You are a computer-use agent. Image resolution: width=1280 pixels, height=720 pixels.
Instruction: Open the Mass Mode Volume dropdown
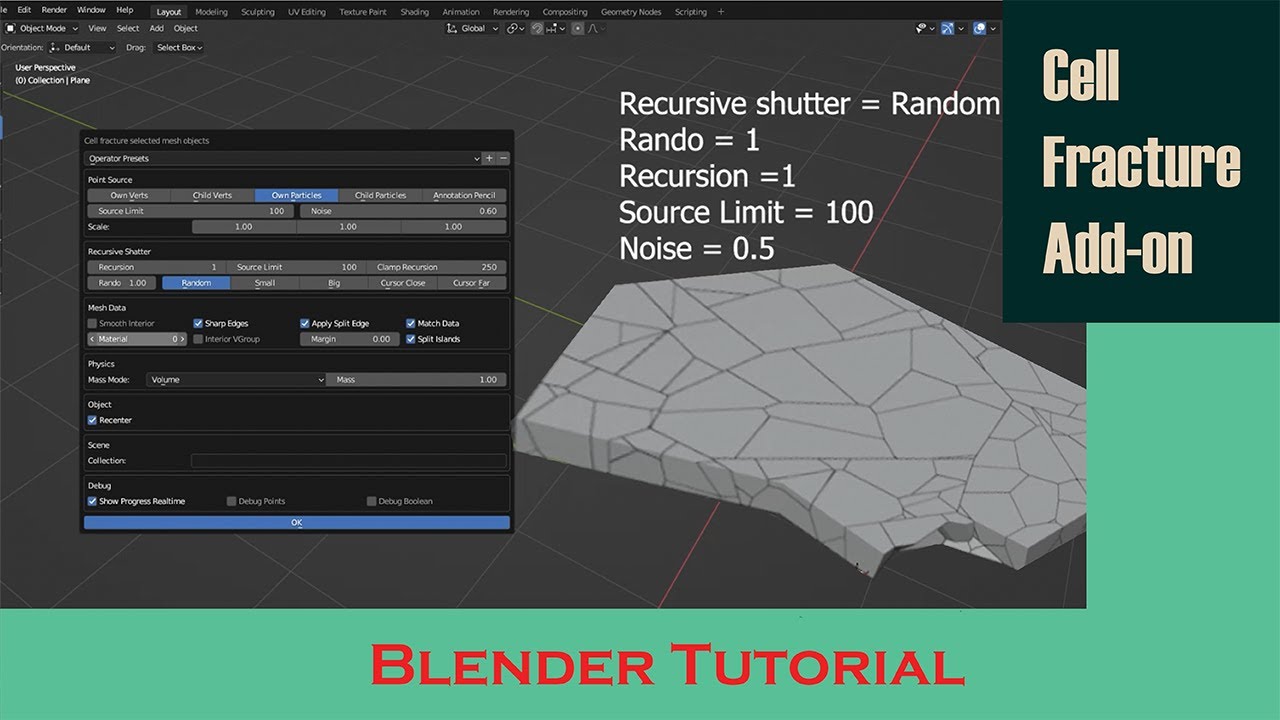tap(236, 380)
